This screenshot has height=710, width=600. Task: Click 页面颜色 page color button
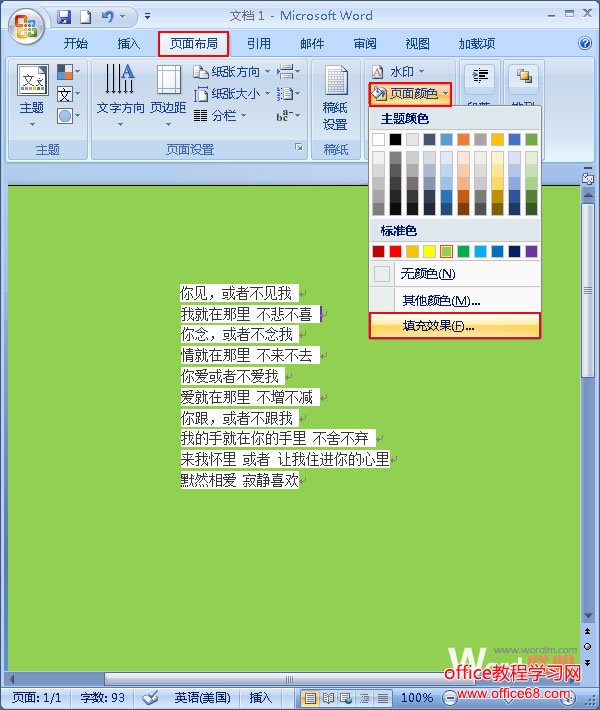410,94
